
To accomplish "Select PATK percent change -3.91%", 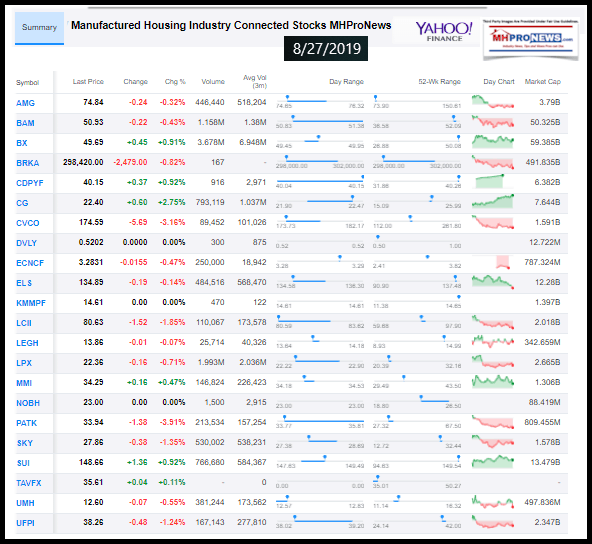I will [x=172, y=422].
